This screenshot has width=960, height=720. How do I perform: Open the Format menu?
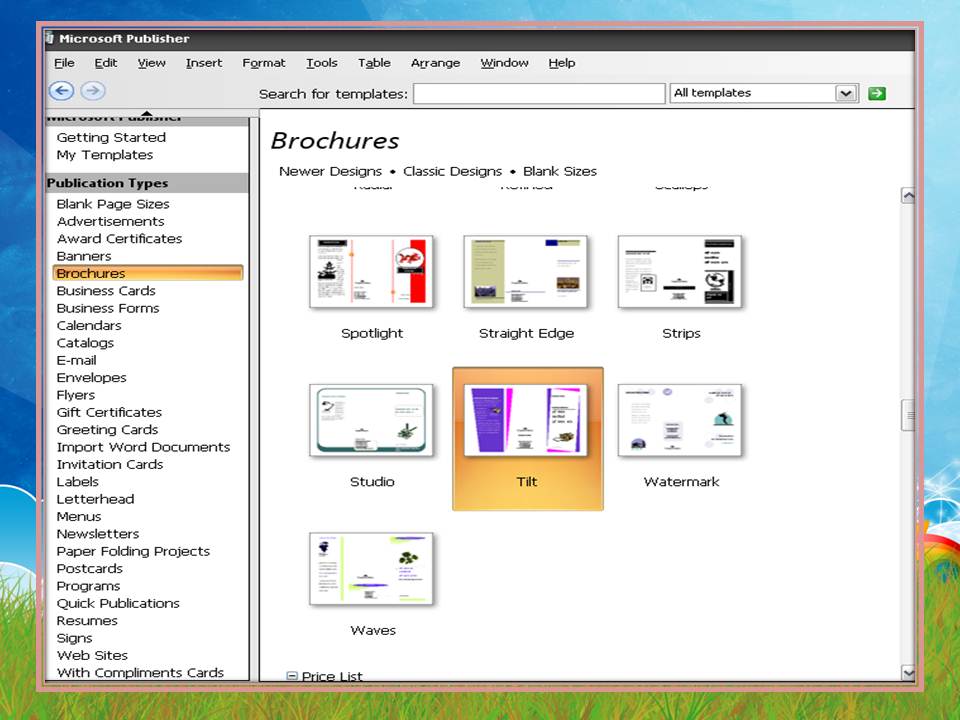tap(263, 63)
